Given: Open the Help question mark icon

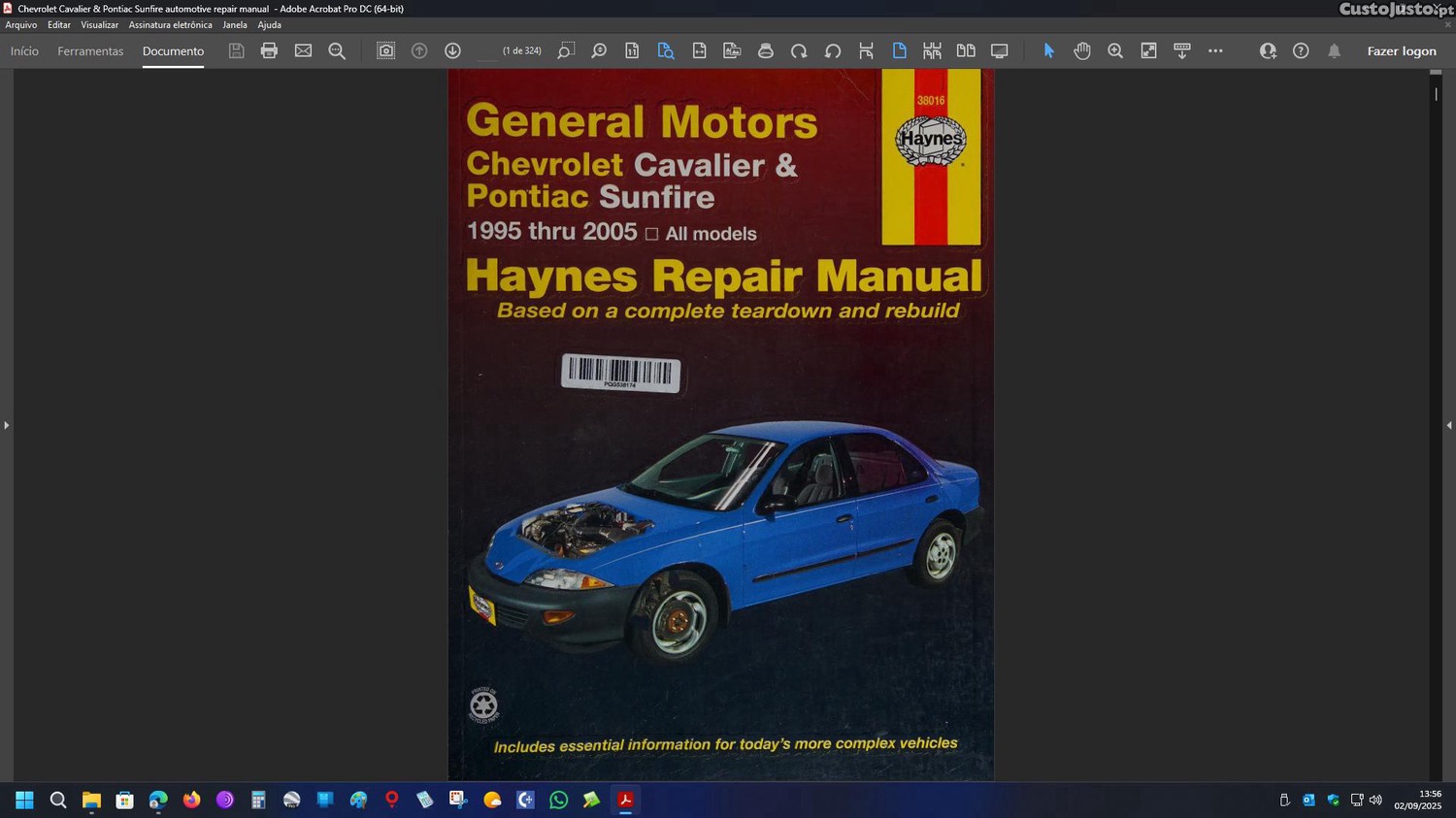Looking at the screenshot, I should pos(1301,50).
